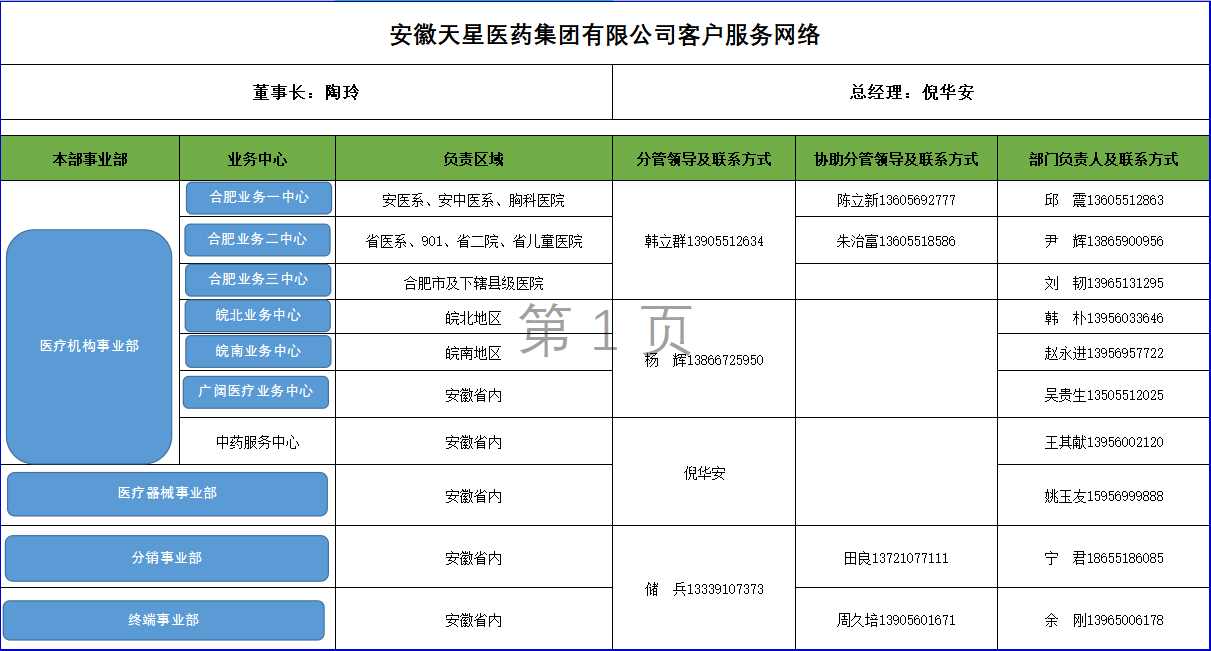This screenshot has width=1211, height=651.
Task: Select the cell 周久培13905601671
Action: 896,620
